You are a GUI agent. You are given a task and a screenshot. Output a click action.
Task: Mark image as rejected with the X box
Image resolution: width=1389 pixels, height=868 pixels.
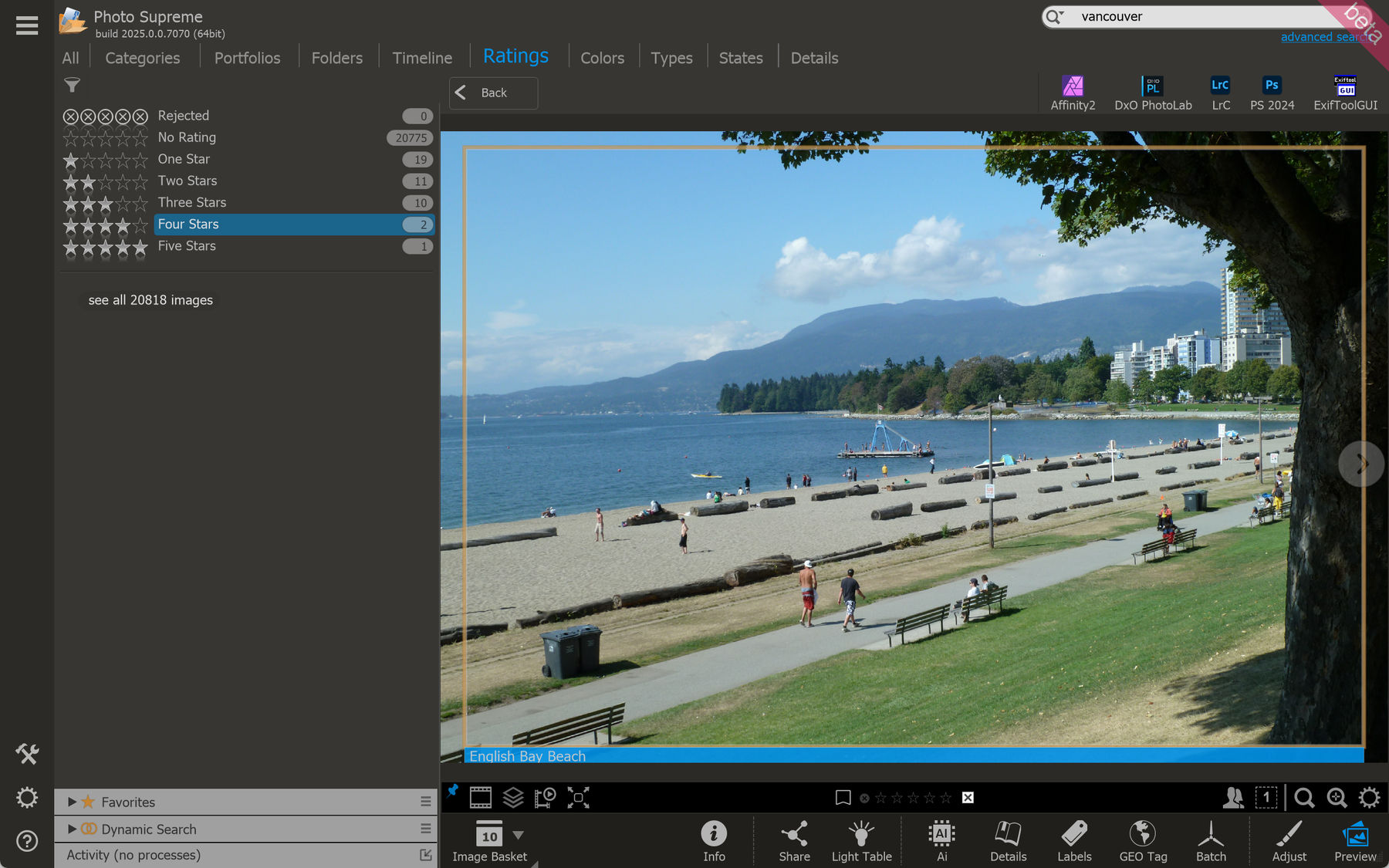tap(968, 798)
